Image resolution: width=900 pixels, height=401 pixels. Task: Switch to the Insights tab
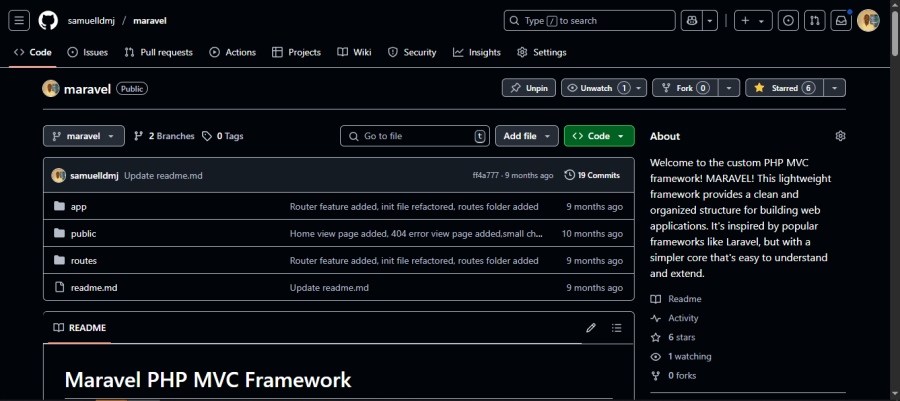476,52
